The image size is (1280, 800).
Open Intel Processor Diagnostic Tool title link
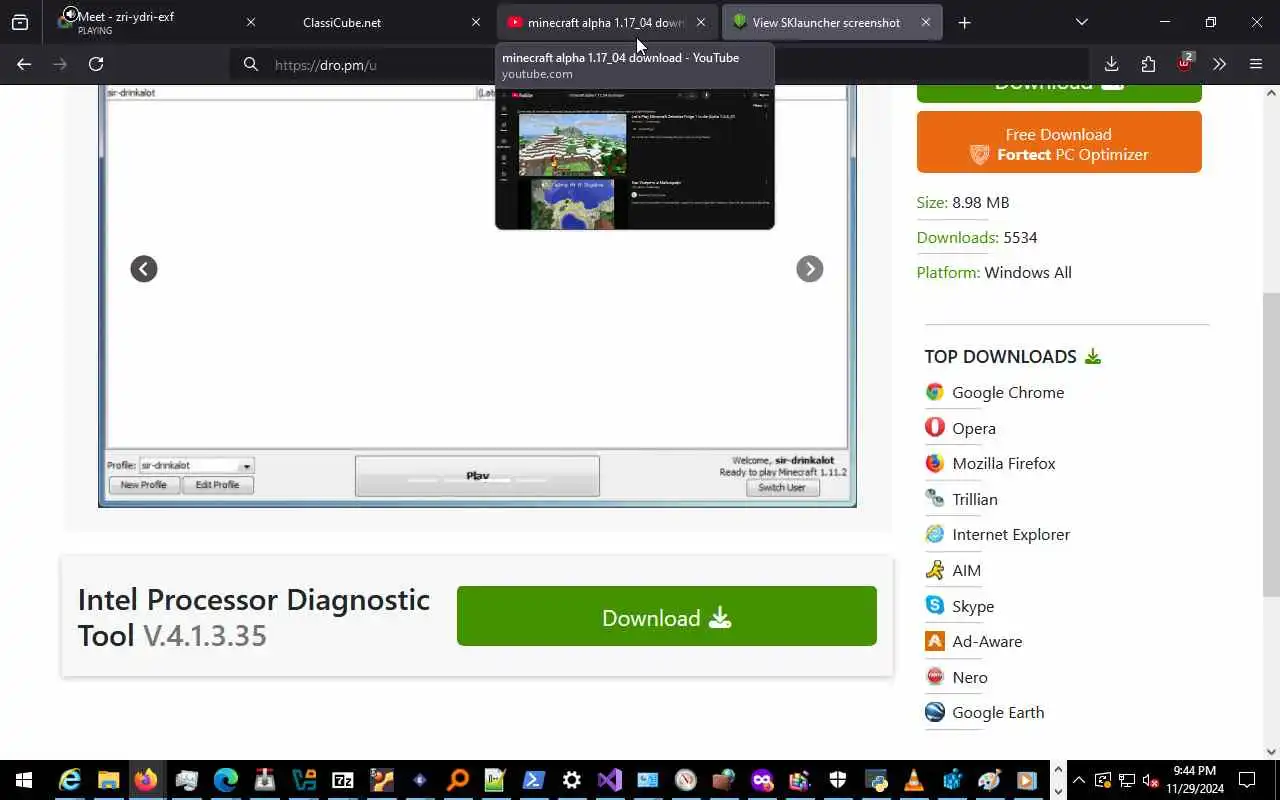point(254,617)
